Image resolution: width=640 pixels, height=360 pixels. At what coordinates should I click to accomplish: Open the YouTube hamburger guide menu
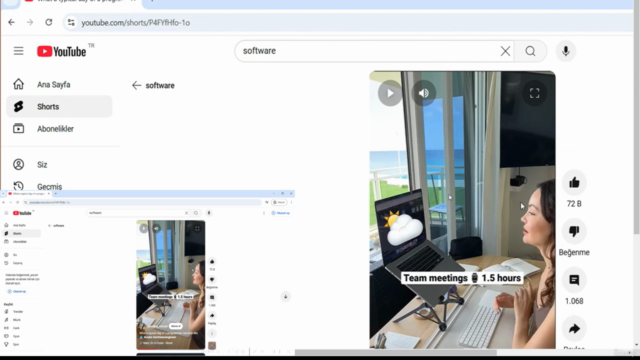18,51
